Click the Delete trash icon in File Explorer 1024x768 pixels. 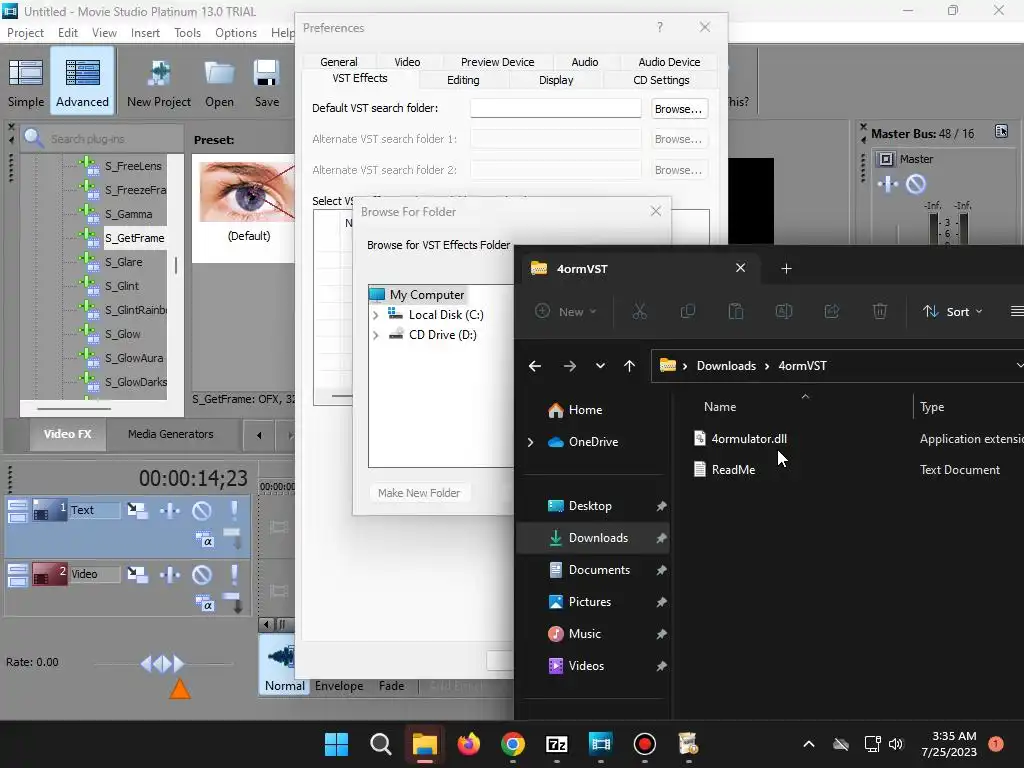(x=880, y=312)
